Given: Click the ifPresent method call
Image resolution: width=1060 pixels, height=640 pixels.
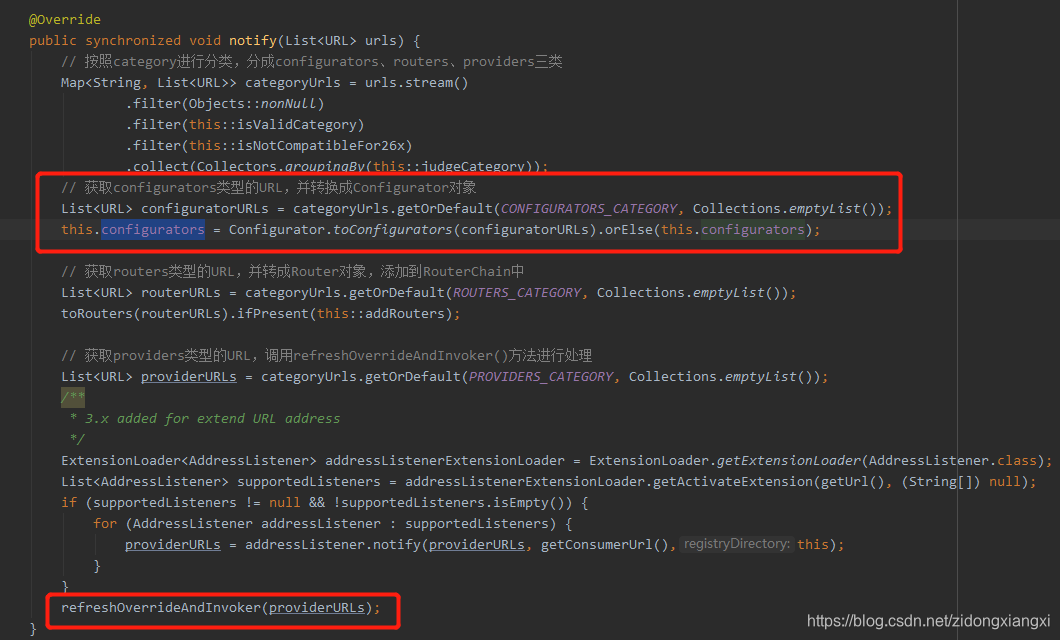Looking at the screenshot, I should pos(272,314).
